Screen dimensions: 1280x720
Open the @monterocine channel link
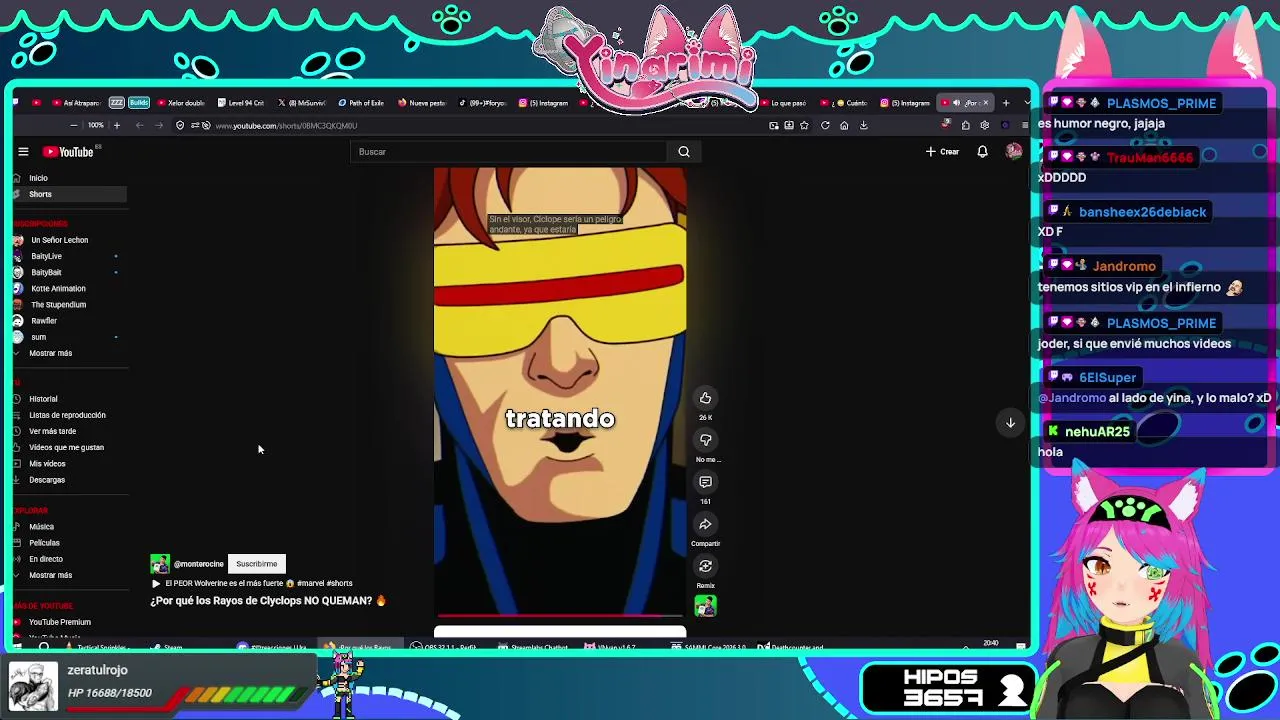198,564
